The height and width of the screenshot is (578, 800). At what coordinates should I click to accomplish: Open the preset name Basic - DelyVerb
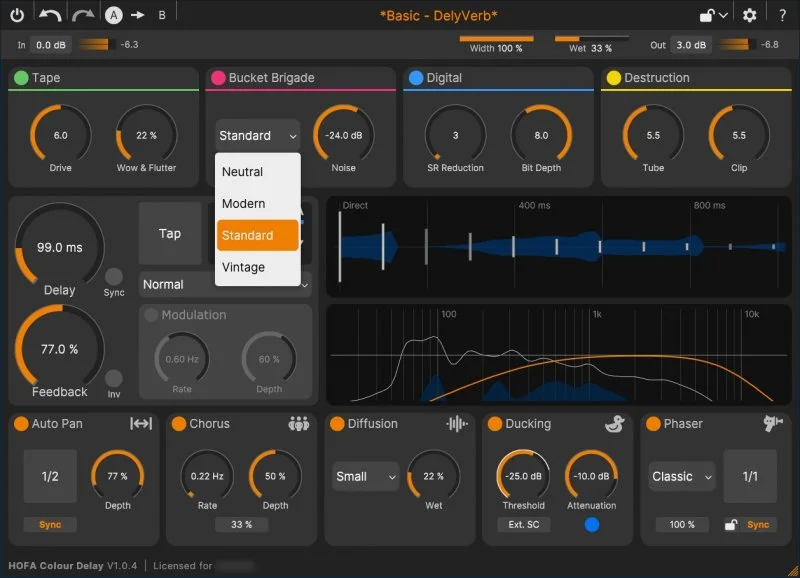point(438,16)
